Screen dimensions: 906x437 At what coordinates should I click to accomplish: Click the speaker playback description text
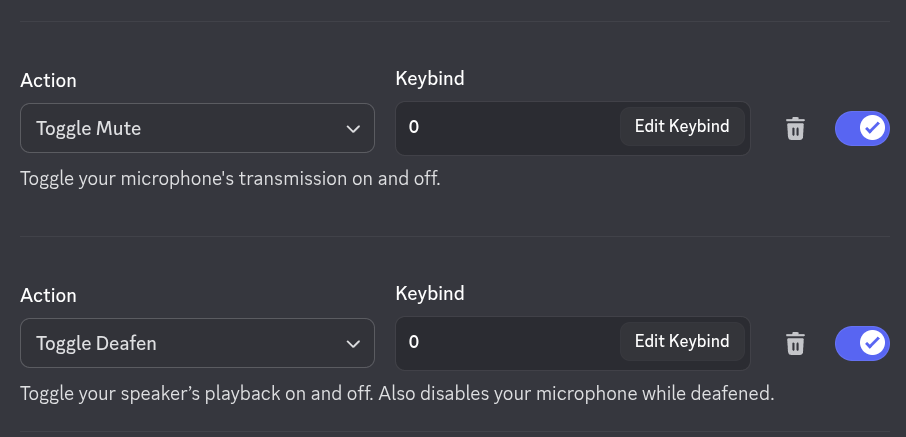click(x=397, y=392)
